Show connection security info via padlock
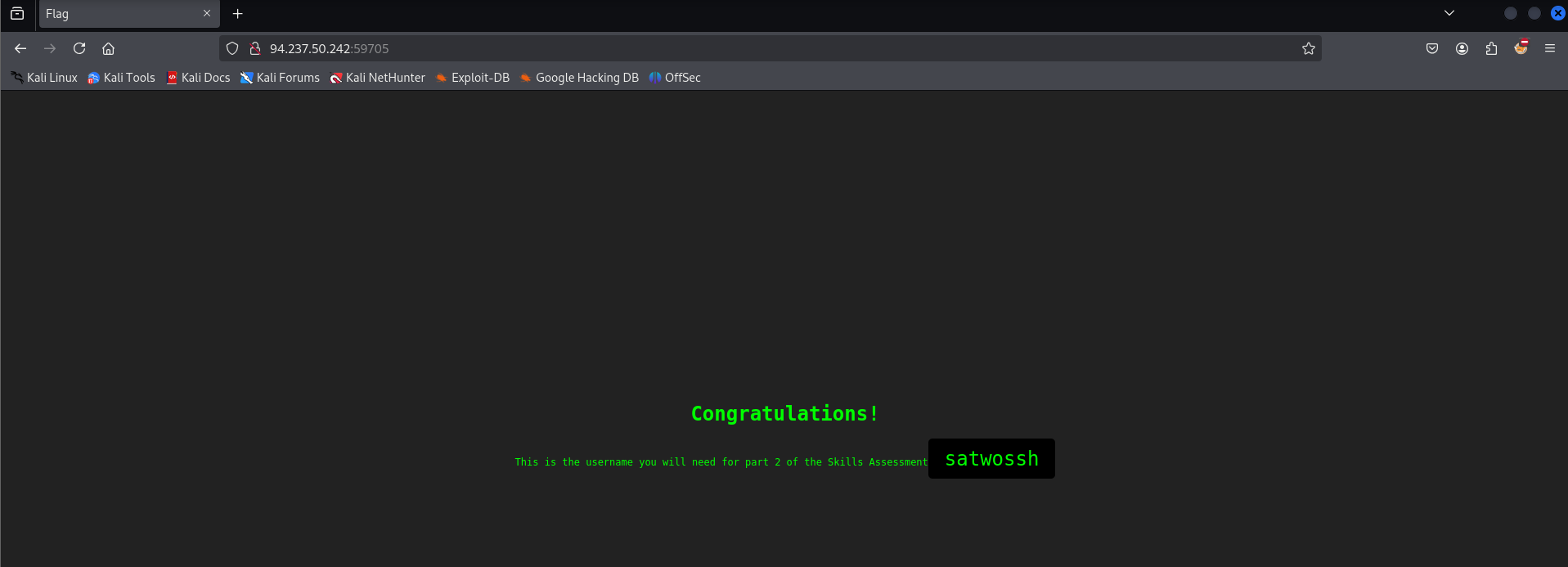The height and width of the screenshot is (567, 1568). [255, 48]
